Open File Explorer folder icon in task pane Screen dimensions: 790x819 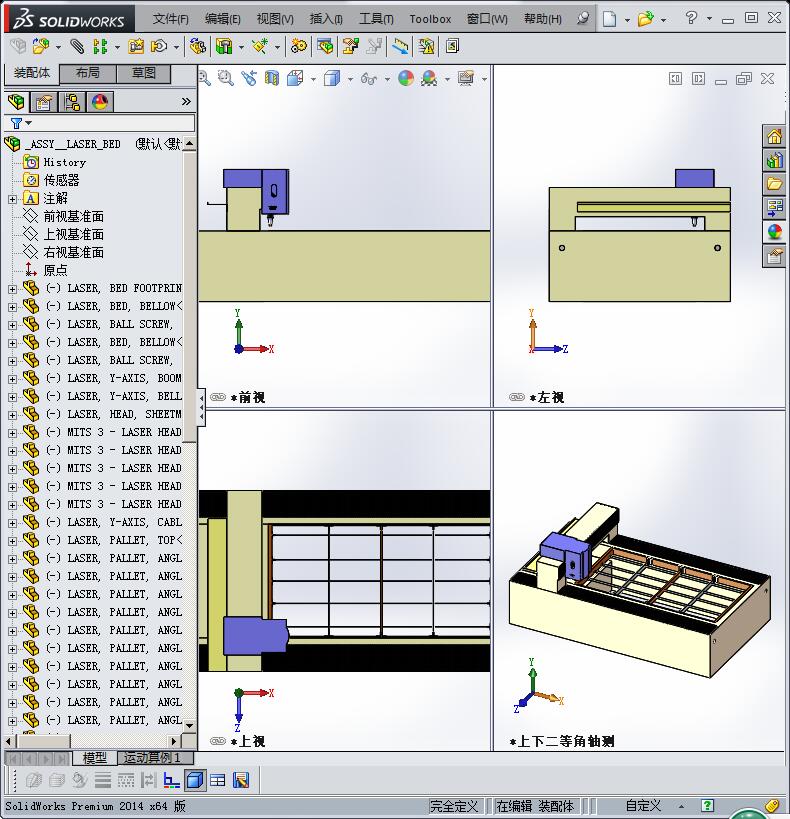[774, 184]
